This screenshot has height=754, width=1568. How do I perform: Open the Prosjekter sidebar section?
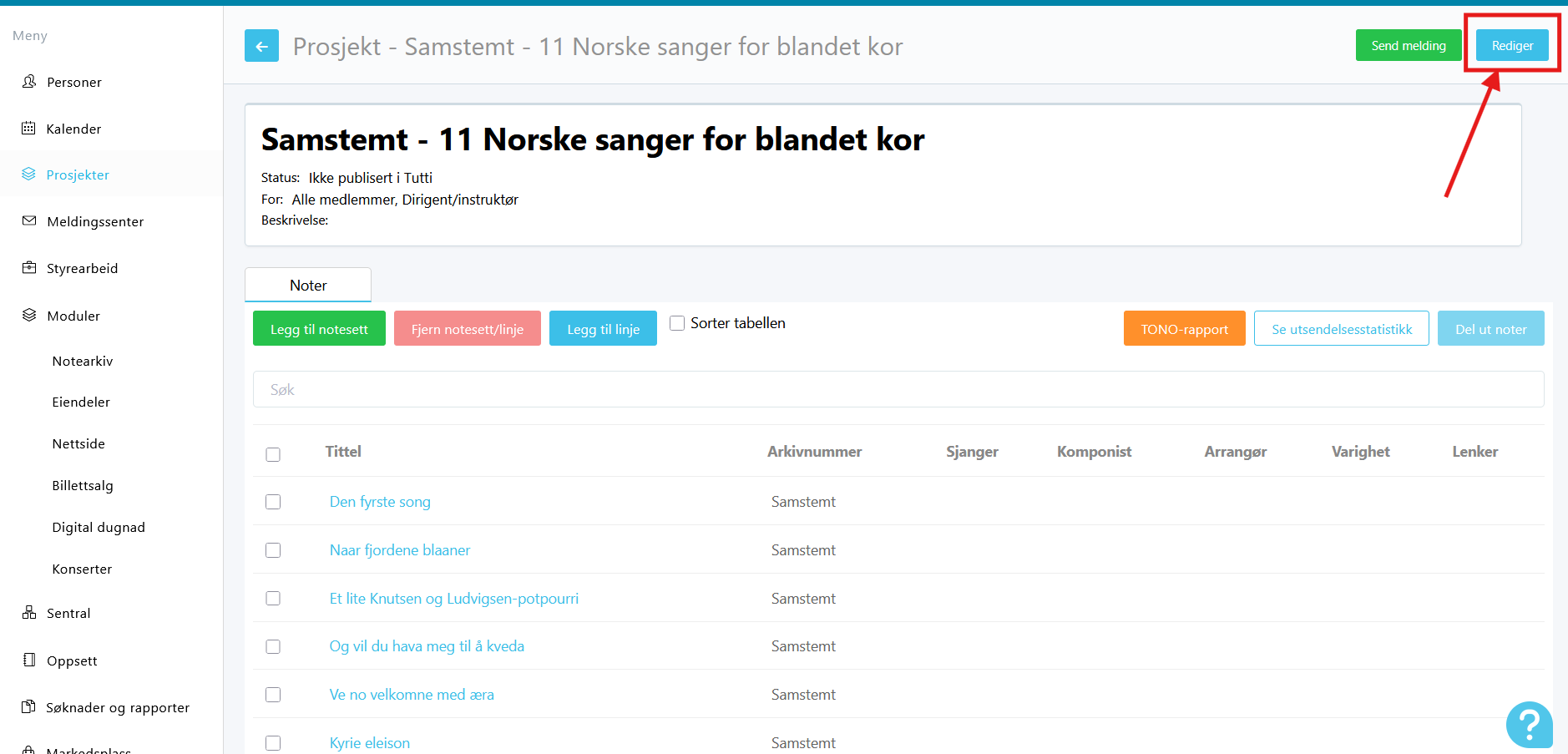(x=78, y=175)
